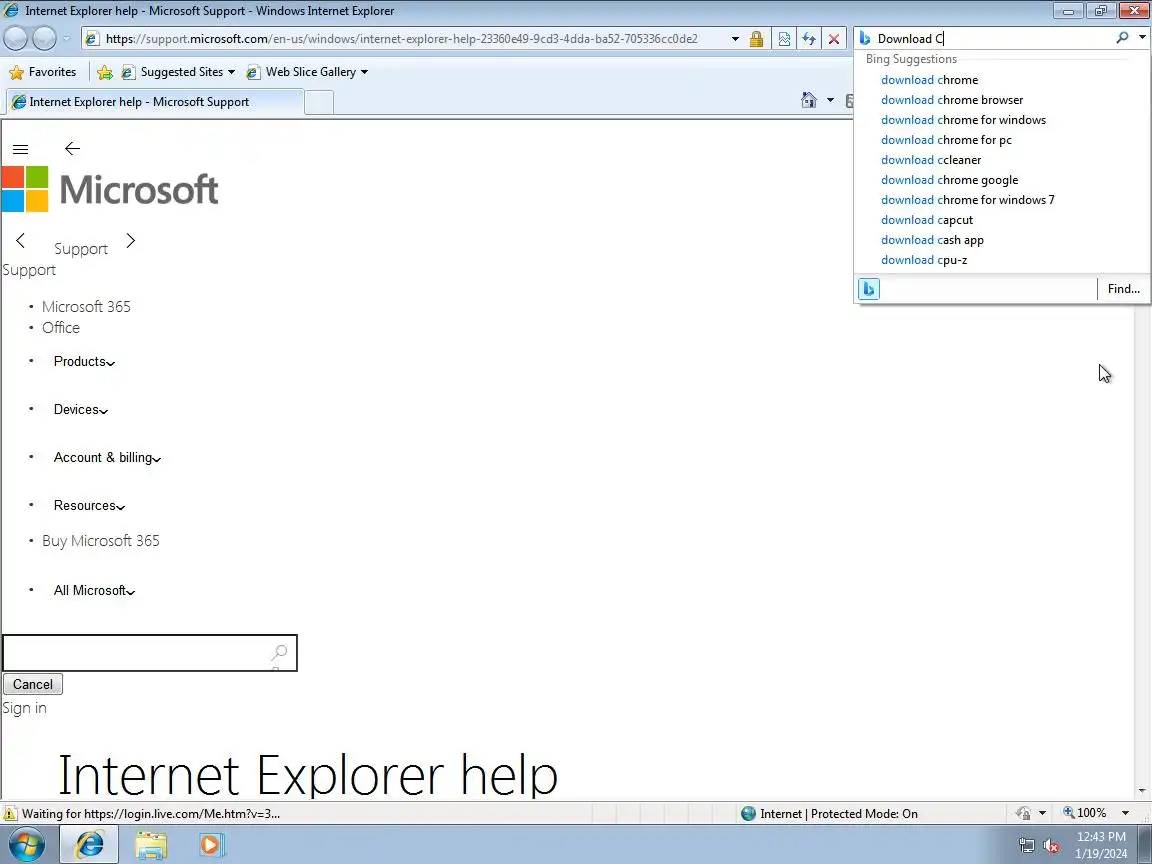Click the Bing provider icon in suggestions
The width and height of the screenshot is (1152, 864).
coord(868,289)
